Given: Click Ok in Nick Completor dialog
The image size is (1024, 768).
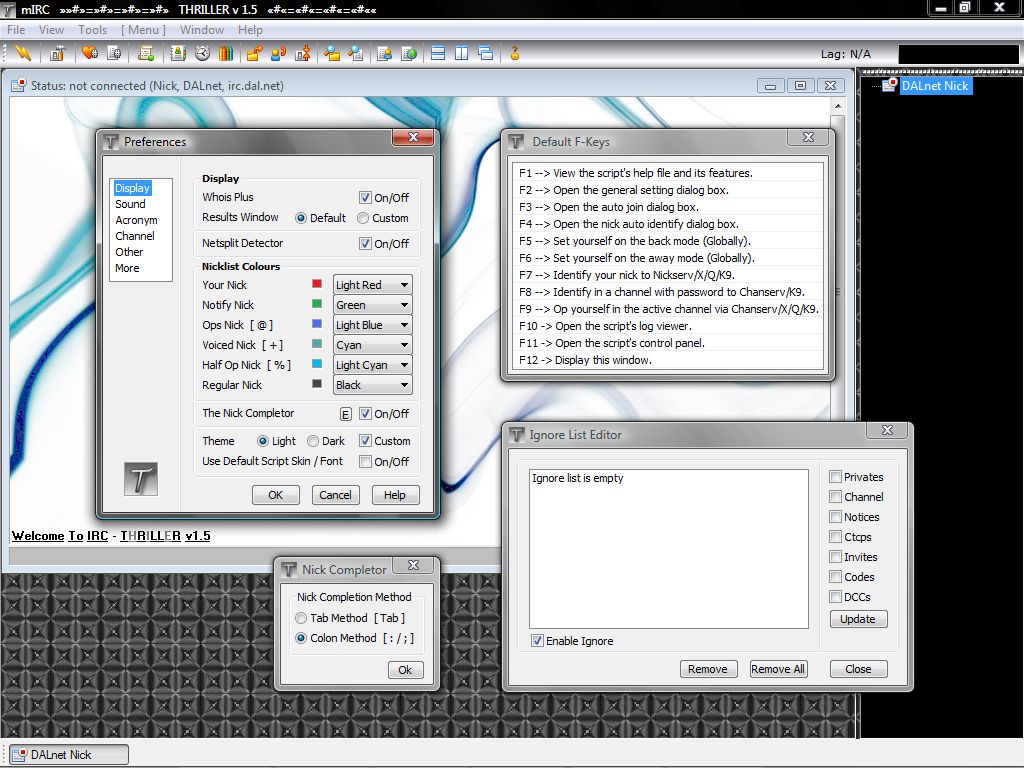Looking at the screenshot, I should click(x=406, y=670).
